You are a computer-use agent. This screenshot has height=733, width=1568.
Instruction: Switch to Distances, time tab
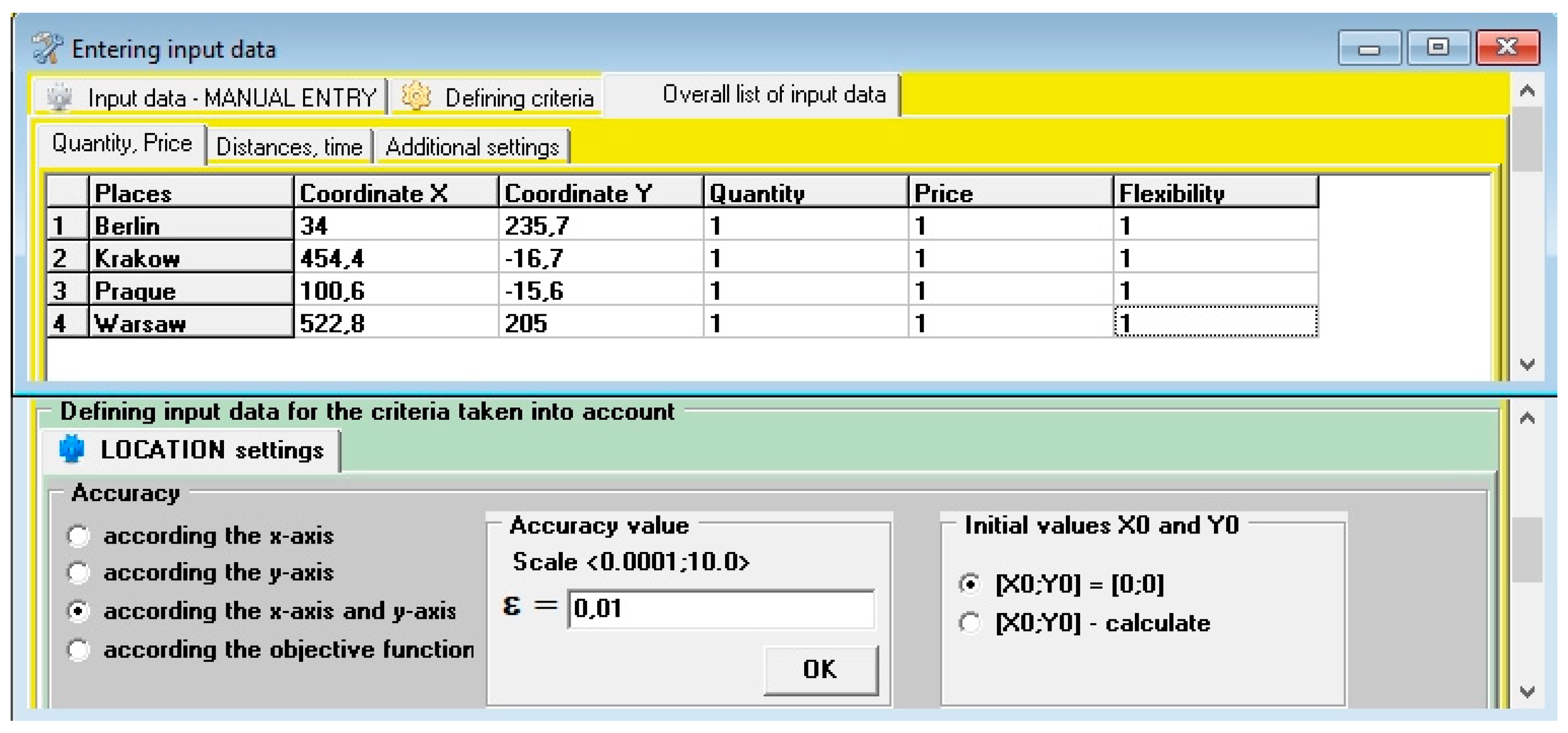tap(289, 148)
